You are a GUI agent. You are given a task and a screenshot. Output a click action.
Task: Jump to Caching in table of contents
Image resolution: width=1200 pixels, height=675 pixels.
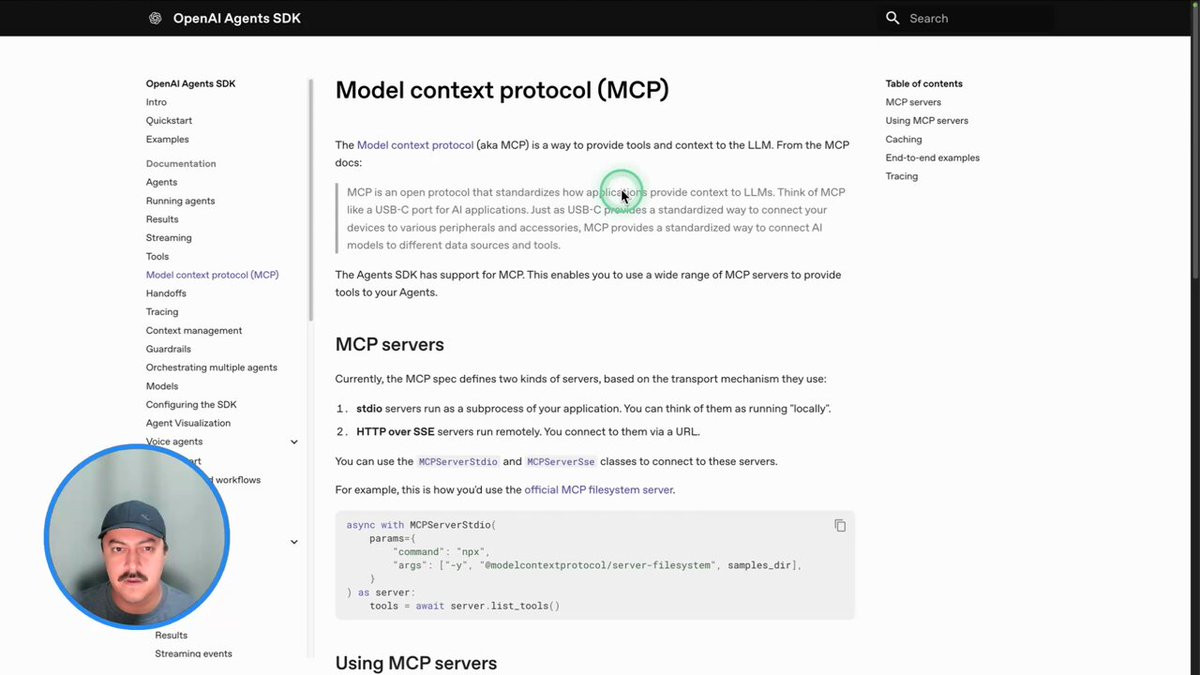click(904, 139)
